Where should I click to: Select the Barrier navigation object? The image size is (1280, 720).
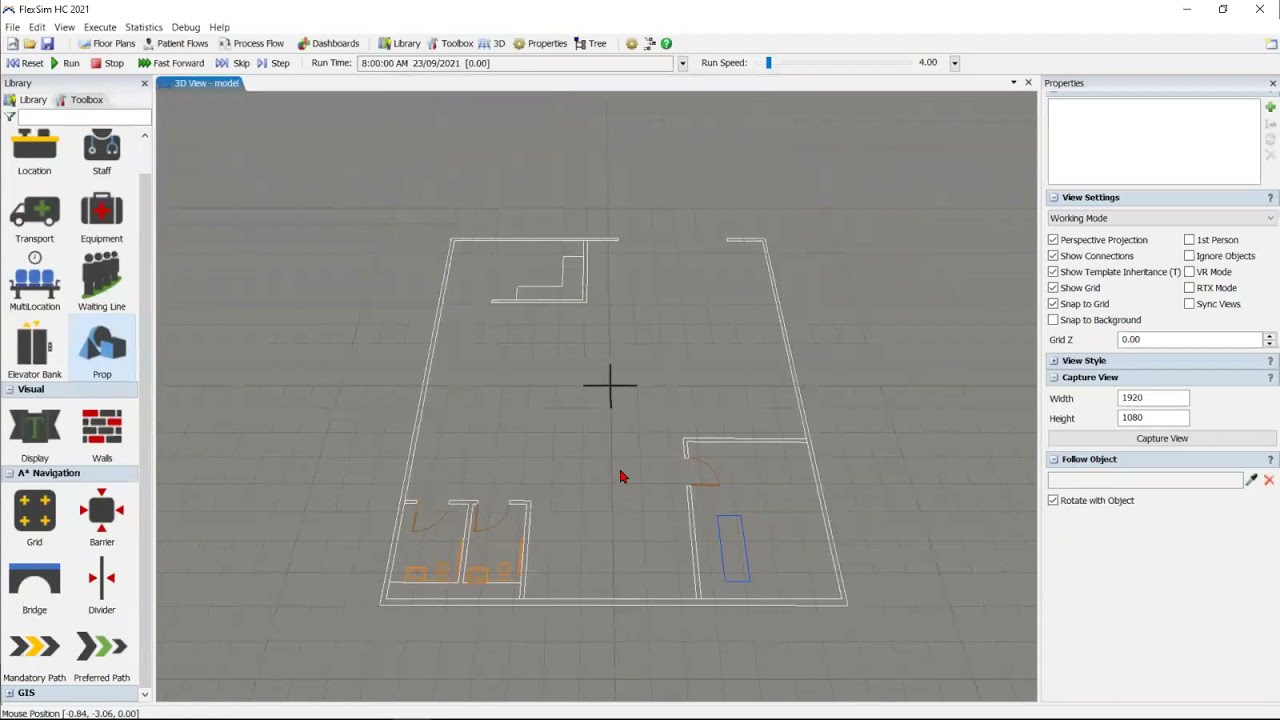[101, 518]
